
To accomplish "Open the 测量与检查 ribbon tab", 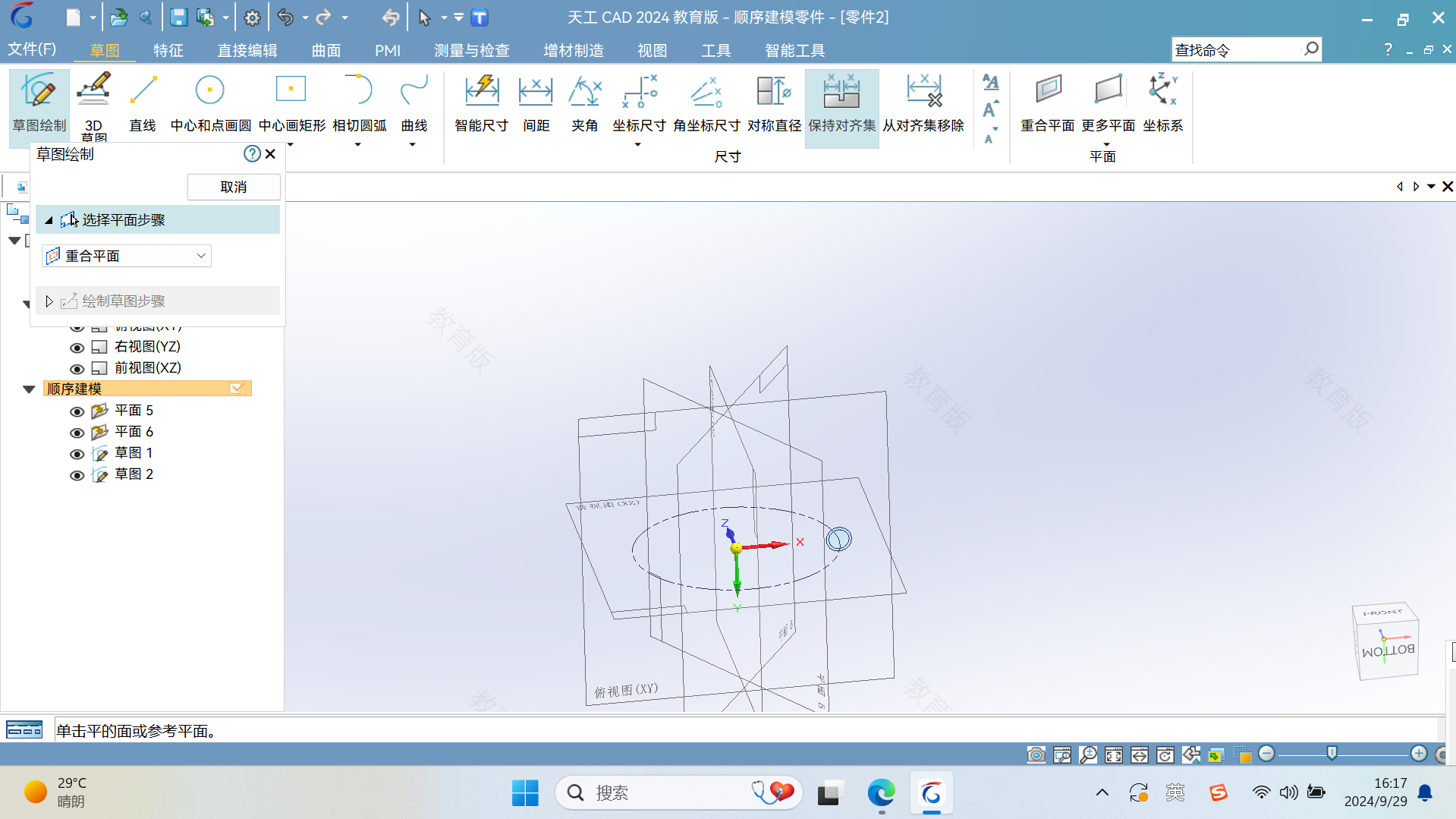I will pos(472,50).
